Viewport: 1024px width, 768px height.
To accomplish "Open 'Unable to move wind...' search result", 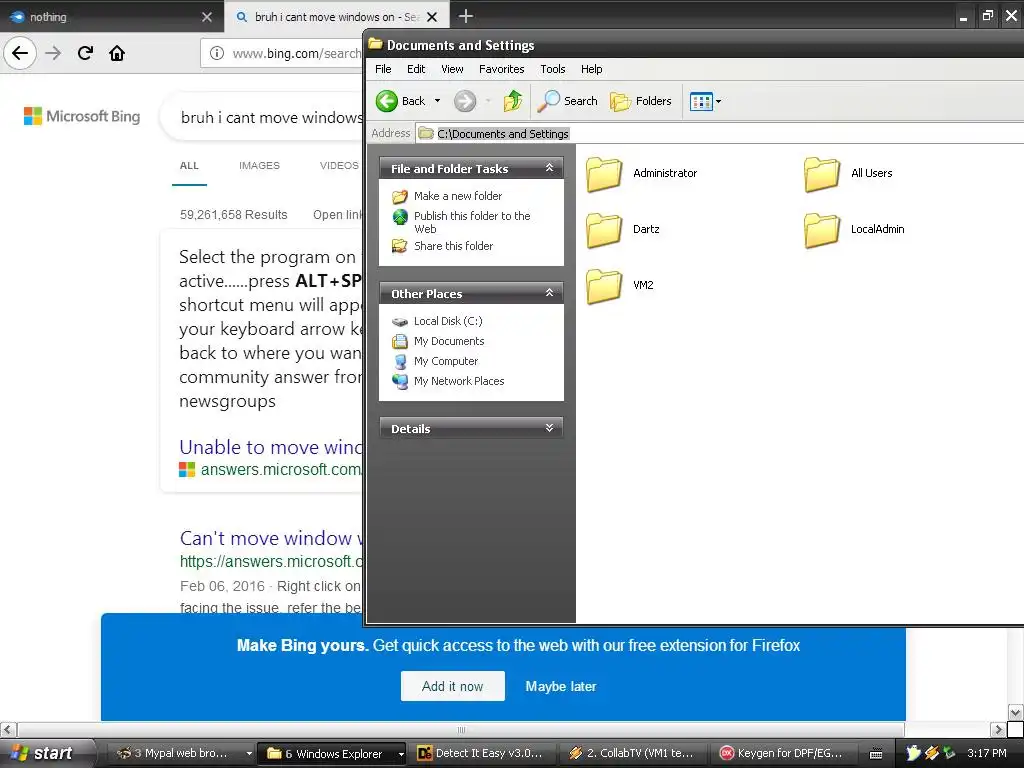I will coord(270,447).
